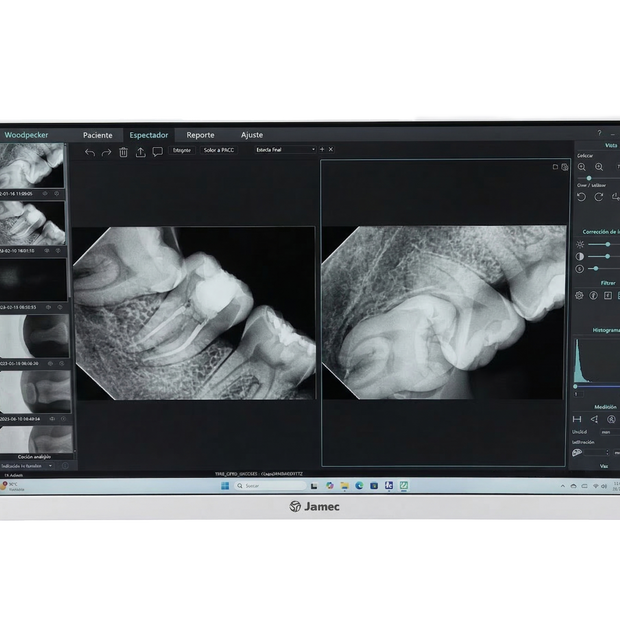The image size is (620, 620).
Task: Click the zoom out magnifier icon
Action: [x=599, y=167]
